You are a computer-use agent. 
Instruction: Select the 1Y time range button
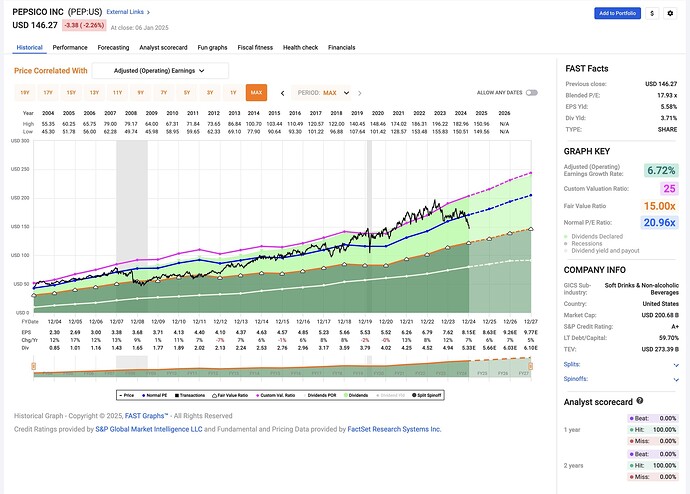click(233, 93)
